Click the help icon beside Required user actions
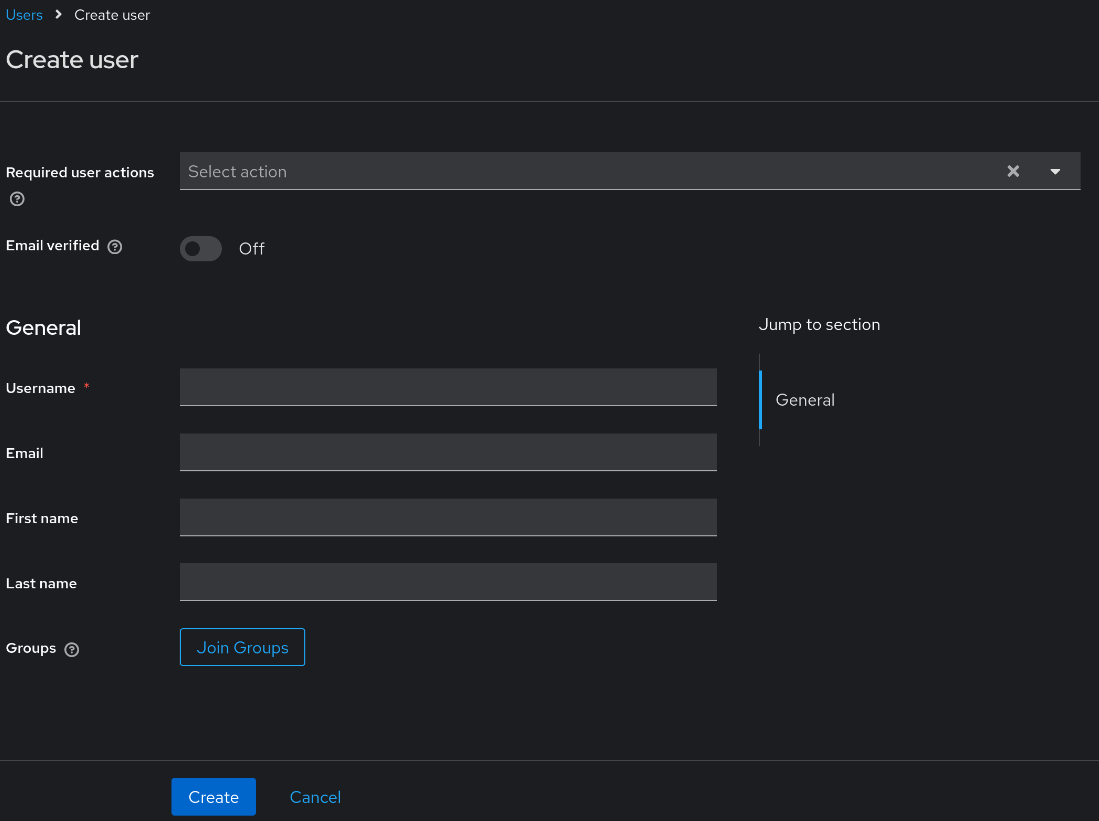 16,199
